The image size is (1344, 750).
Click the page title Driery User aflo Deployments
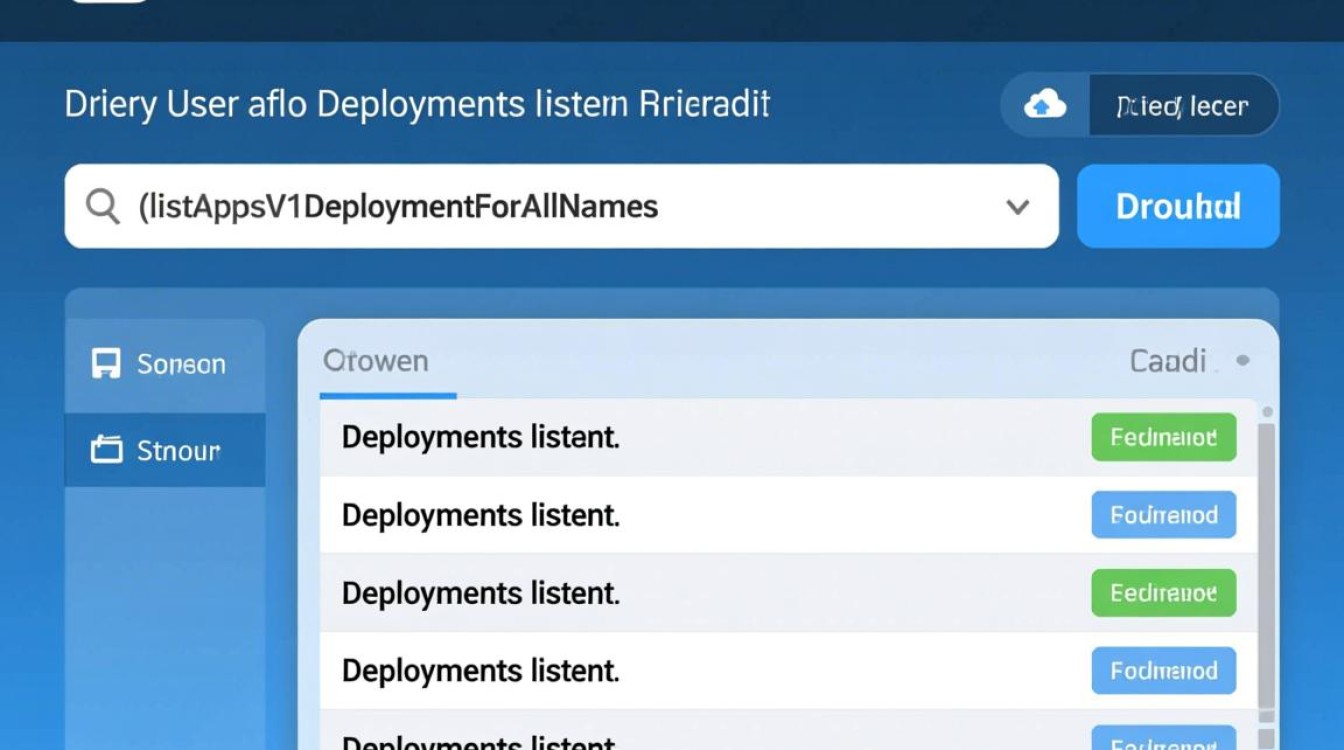[417, 105]
